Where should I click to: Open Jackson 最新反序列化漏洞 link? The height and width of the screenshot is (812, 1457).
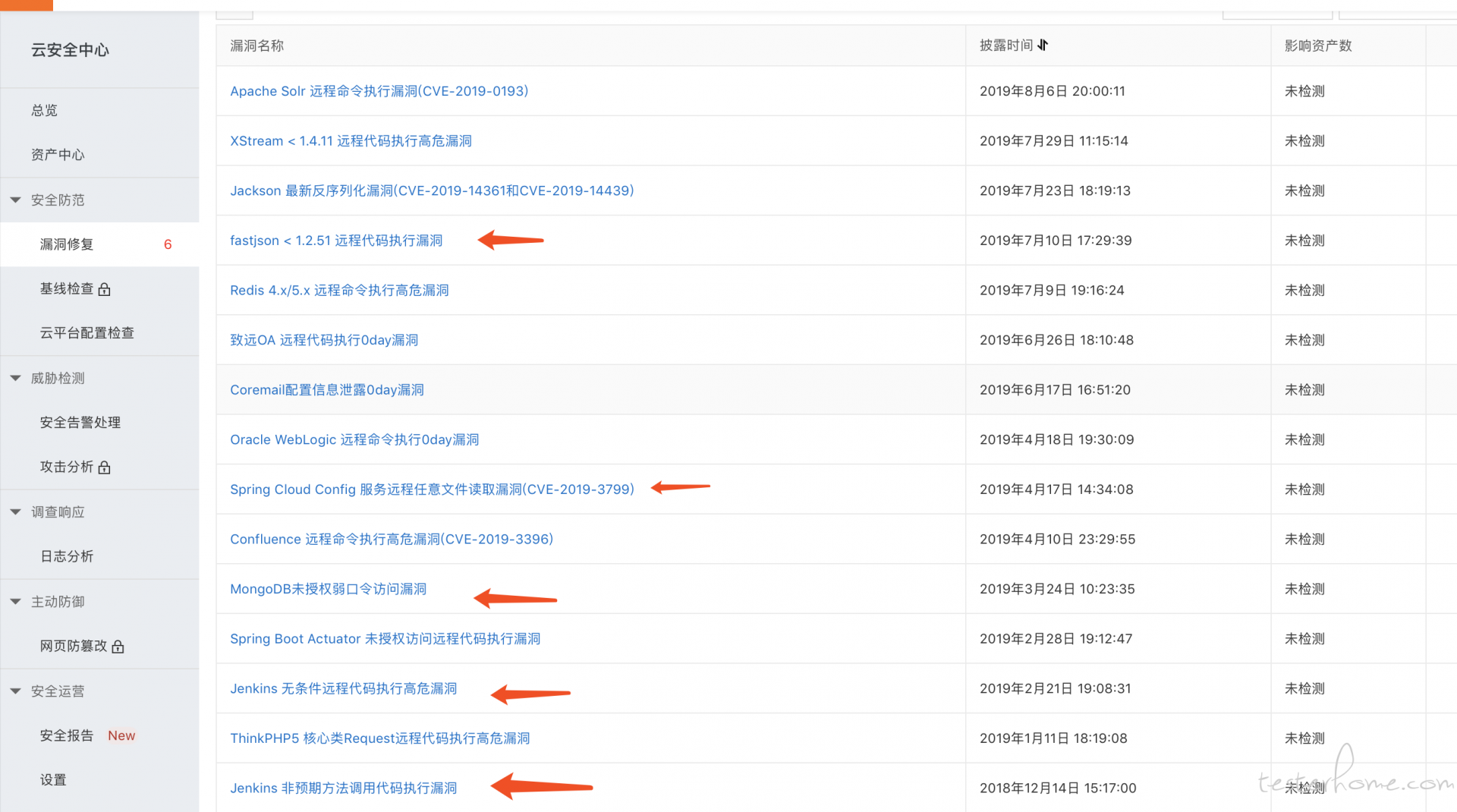(432, 190)
